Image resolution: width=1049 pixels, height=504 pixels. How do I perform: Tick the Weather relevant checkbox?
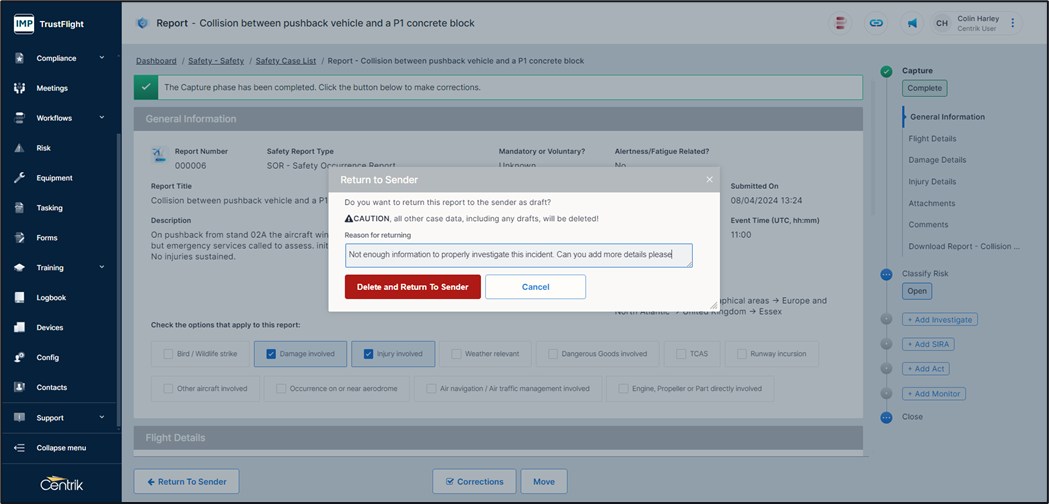pyautogui.click(x=456, y=354)
